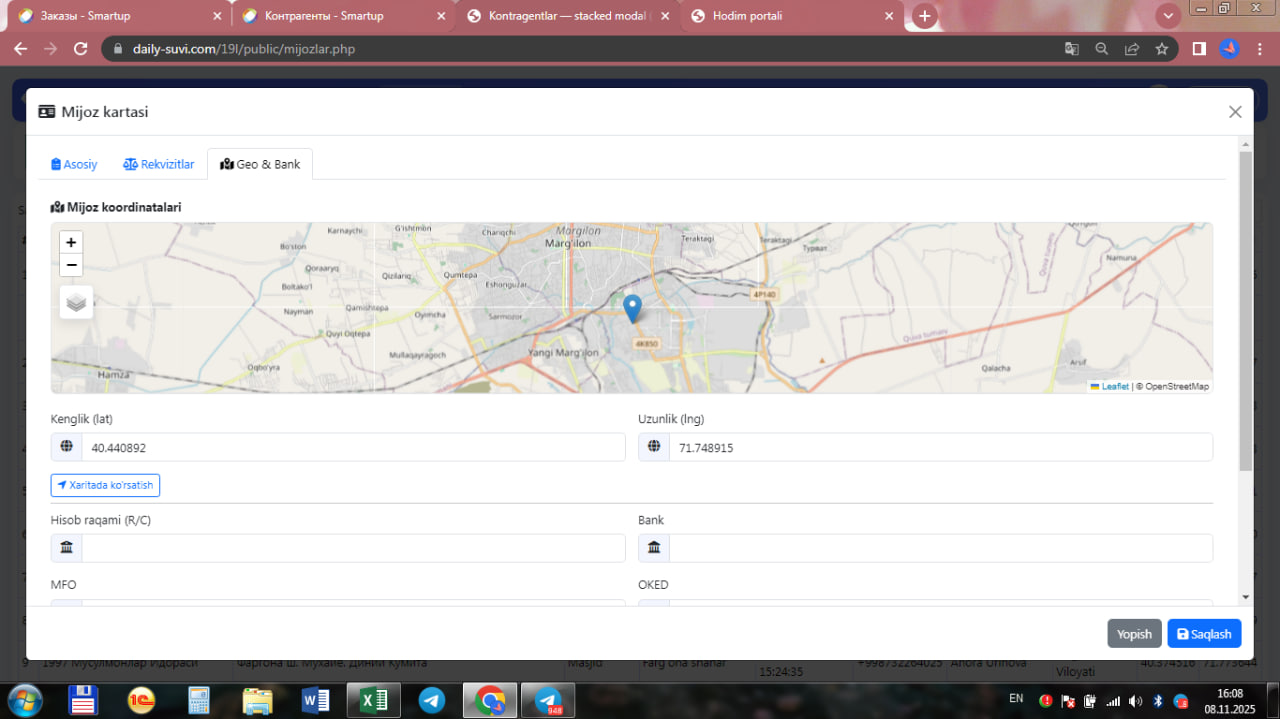Click Chrome's bookmark star icon
Viewport: 1280px width, 719px height.
click(1162, 49)
